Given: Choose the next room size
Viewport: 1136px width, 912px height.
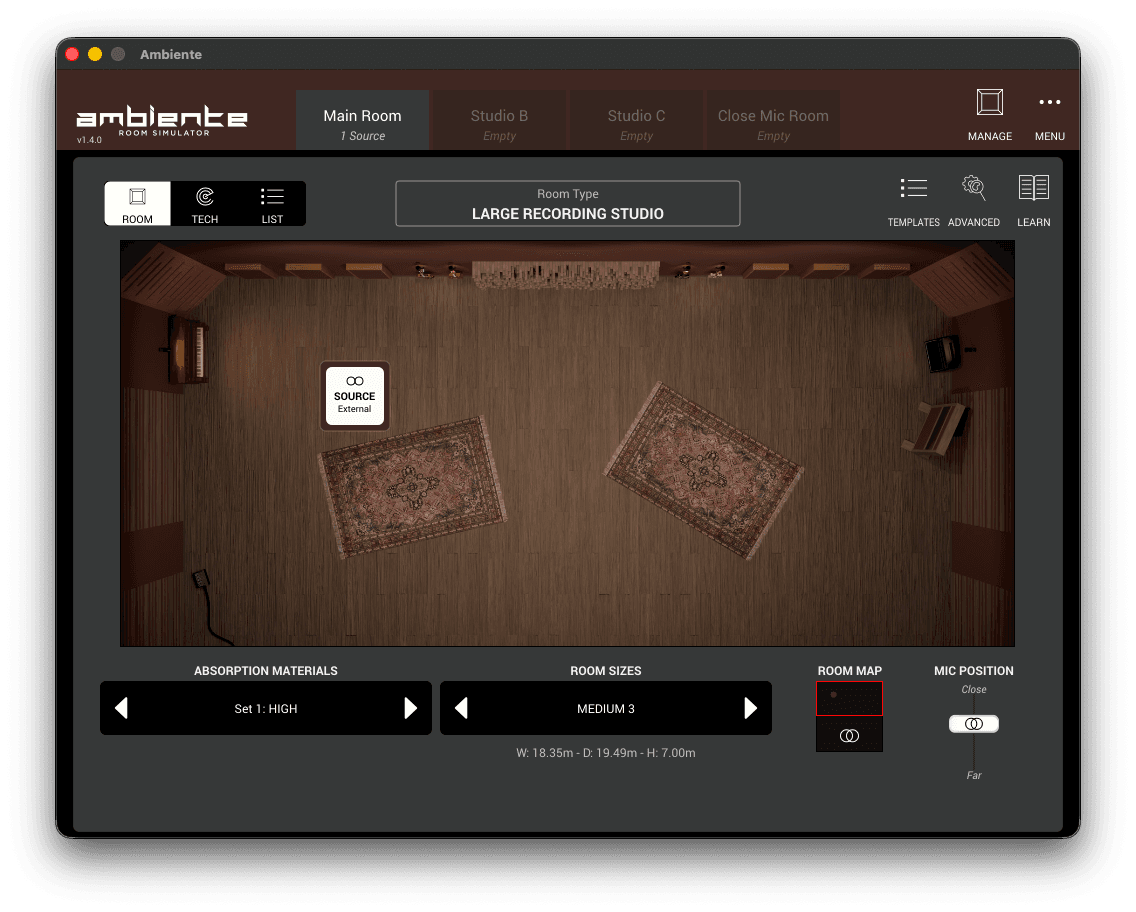Looking at the screenshot, I should pos(750,709).
